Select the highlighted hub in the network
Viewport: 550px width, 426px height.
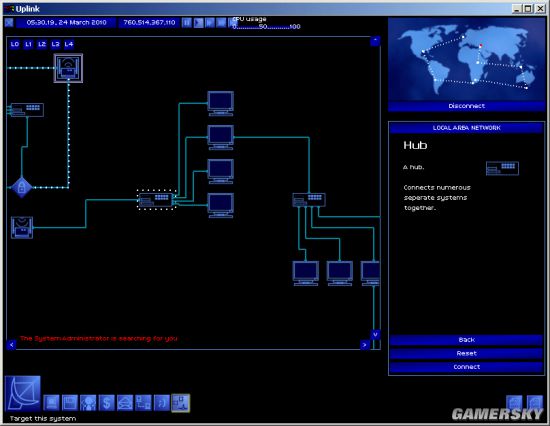pyautogui.click(x=156, y=200)
